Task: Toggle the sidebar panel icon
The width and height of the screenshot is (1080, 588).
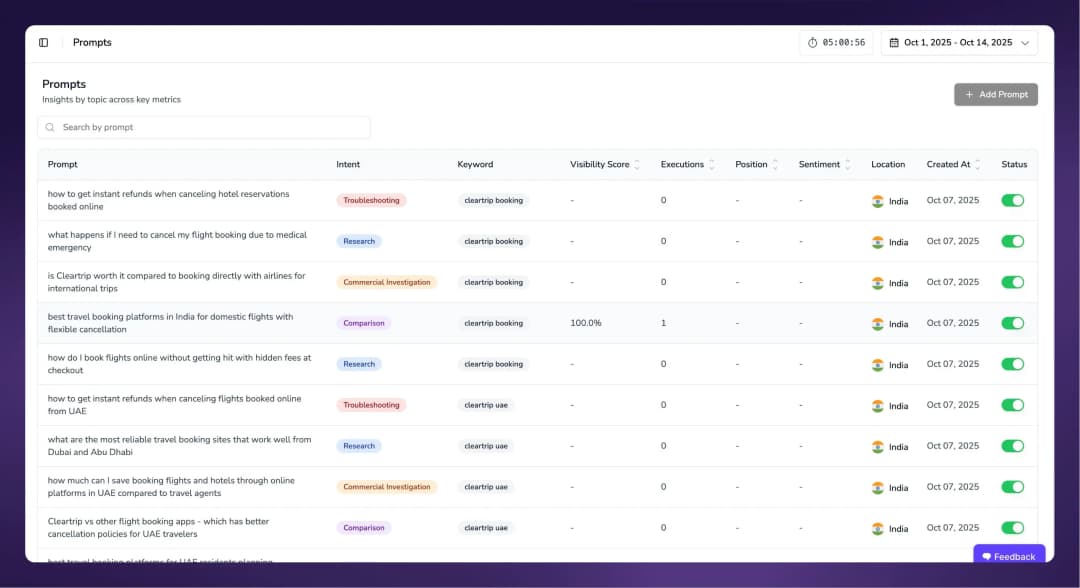Action: tap(44, 43)
